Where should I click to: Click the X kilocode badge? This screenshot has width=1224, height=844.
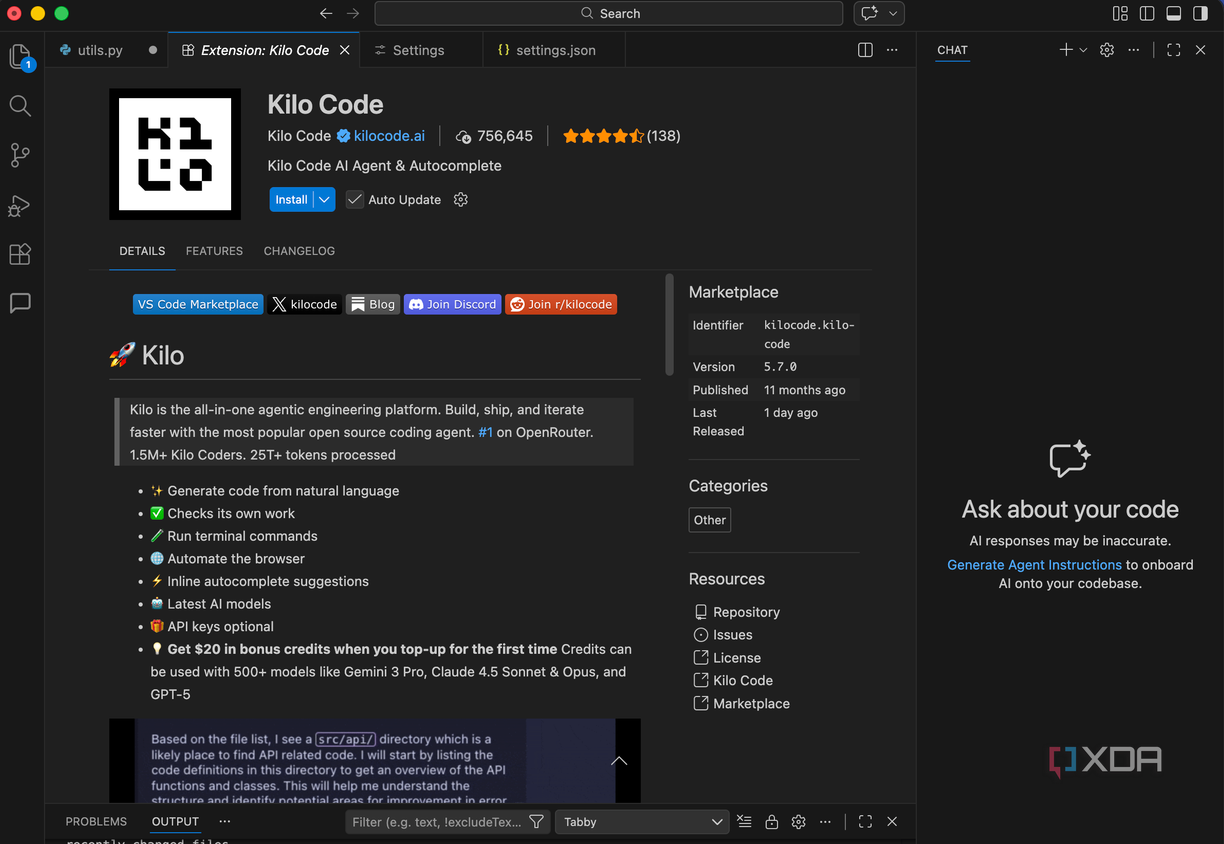pyautogui.click(x=304, y=304)
